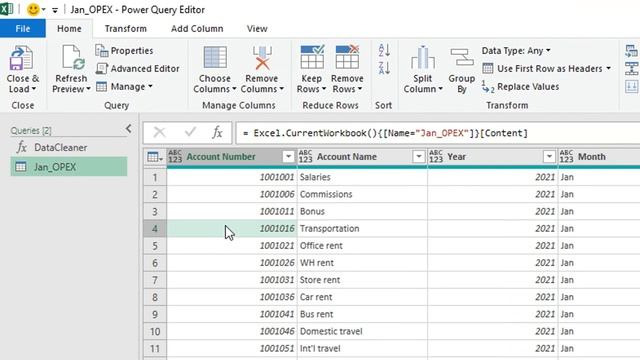
Task: Open the Account Name column filter dropdown
Action: click(419, 156)
